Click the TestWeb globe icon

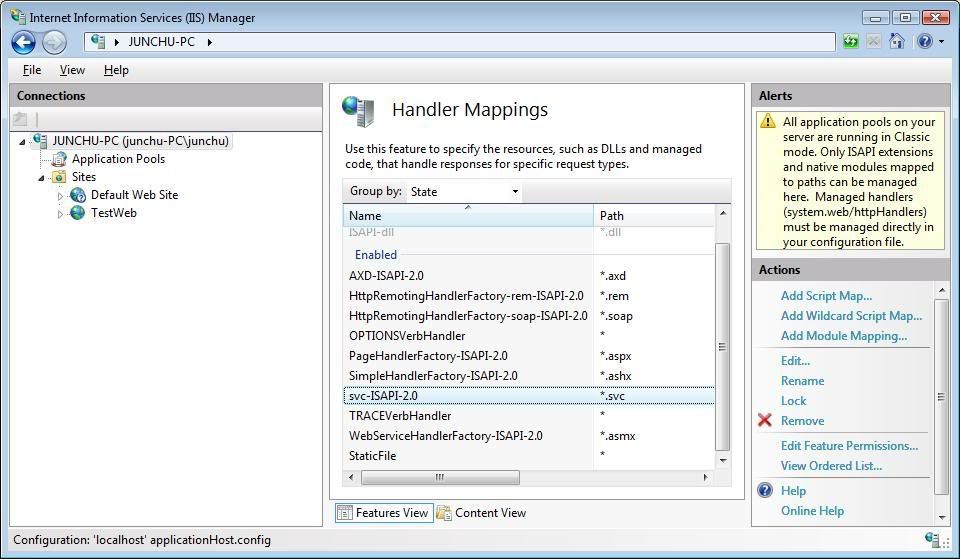coord(78,213)
